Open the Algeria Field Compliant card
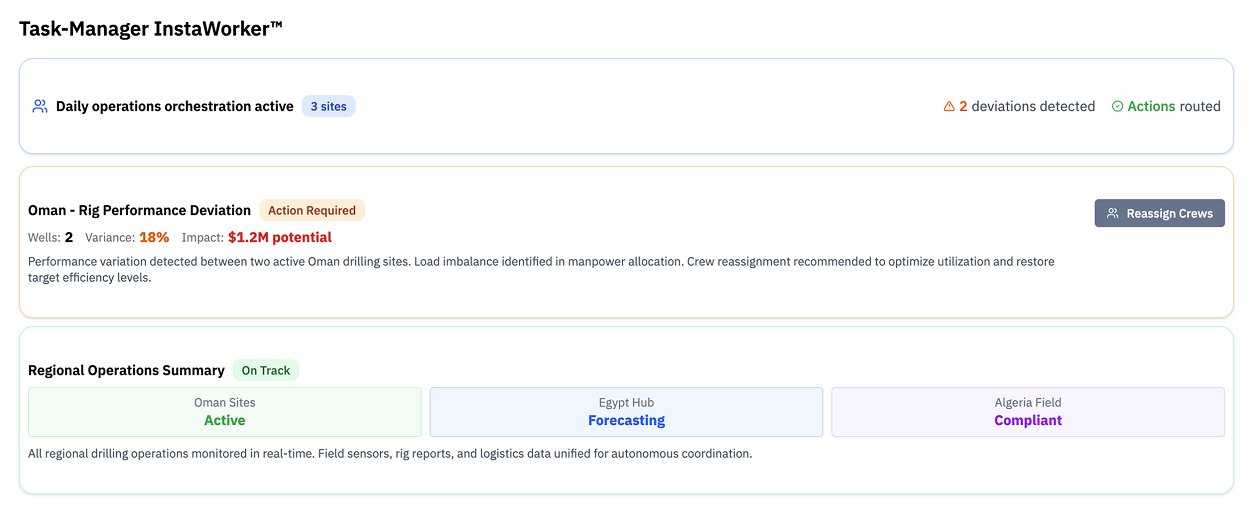This screenshot has width=1260, height=510. click(x=1027, y=412)
